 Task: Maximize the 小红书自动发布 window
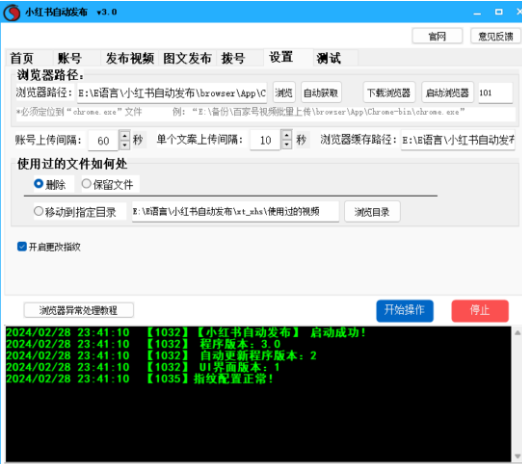pos(499,12)
